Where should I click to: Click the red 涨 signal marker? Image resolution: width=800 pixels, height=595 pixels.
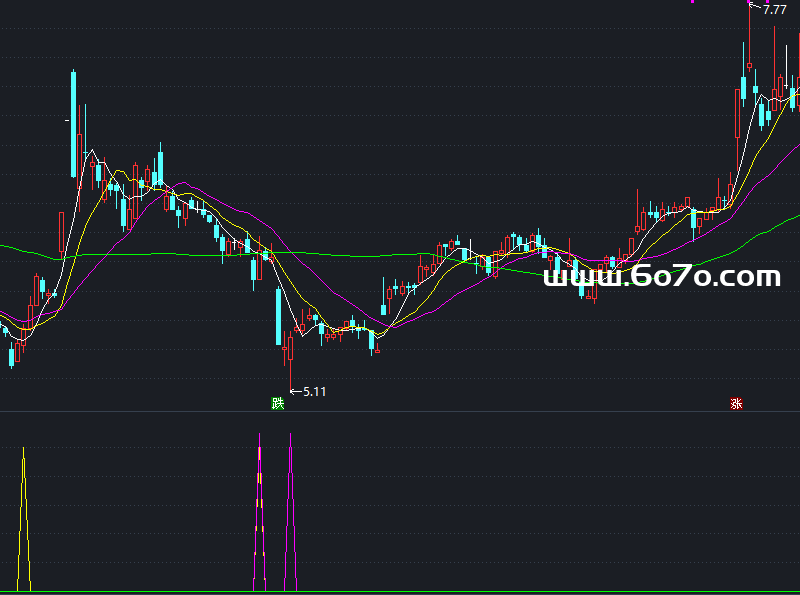[736, 404]
